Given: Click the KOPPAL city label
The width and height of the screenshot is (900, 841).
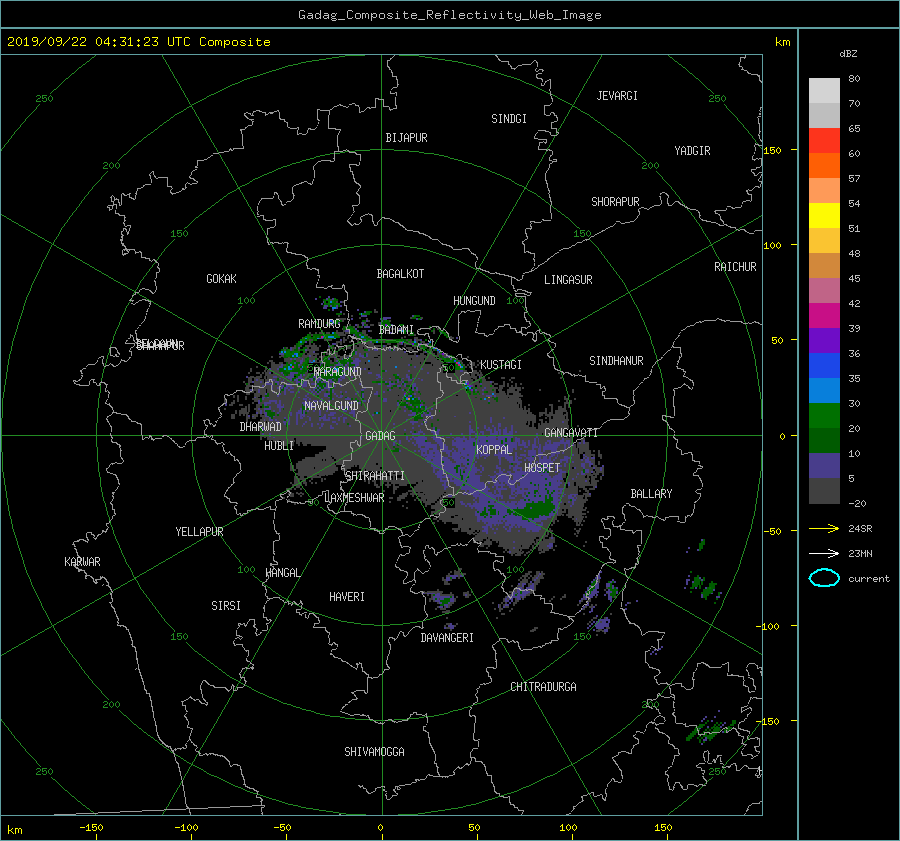Looking at the screenshot, I should click(x=494, y=449).
